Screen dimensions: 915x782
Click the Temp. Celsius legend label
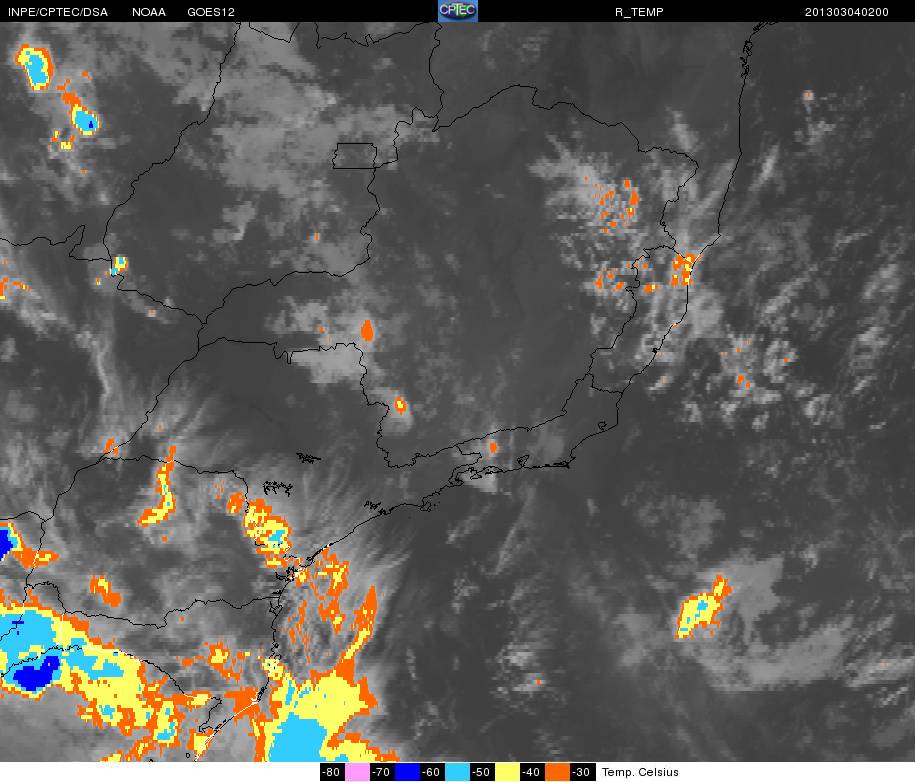640,772
